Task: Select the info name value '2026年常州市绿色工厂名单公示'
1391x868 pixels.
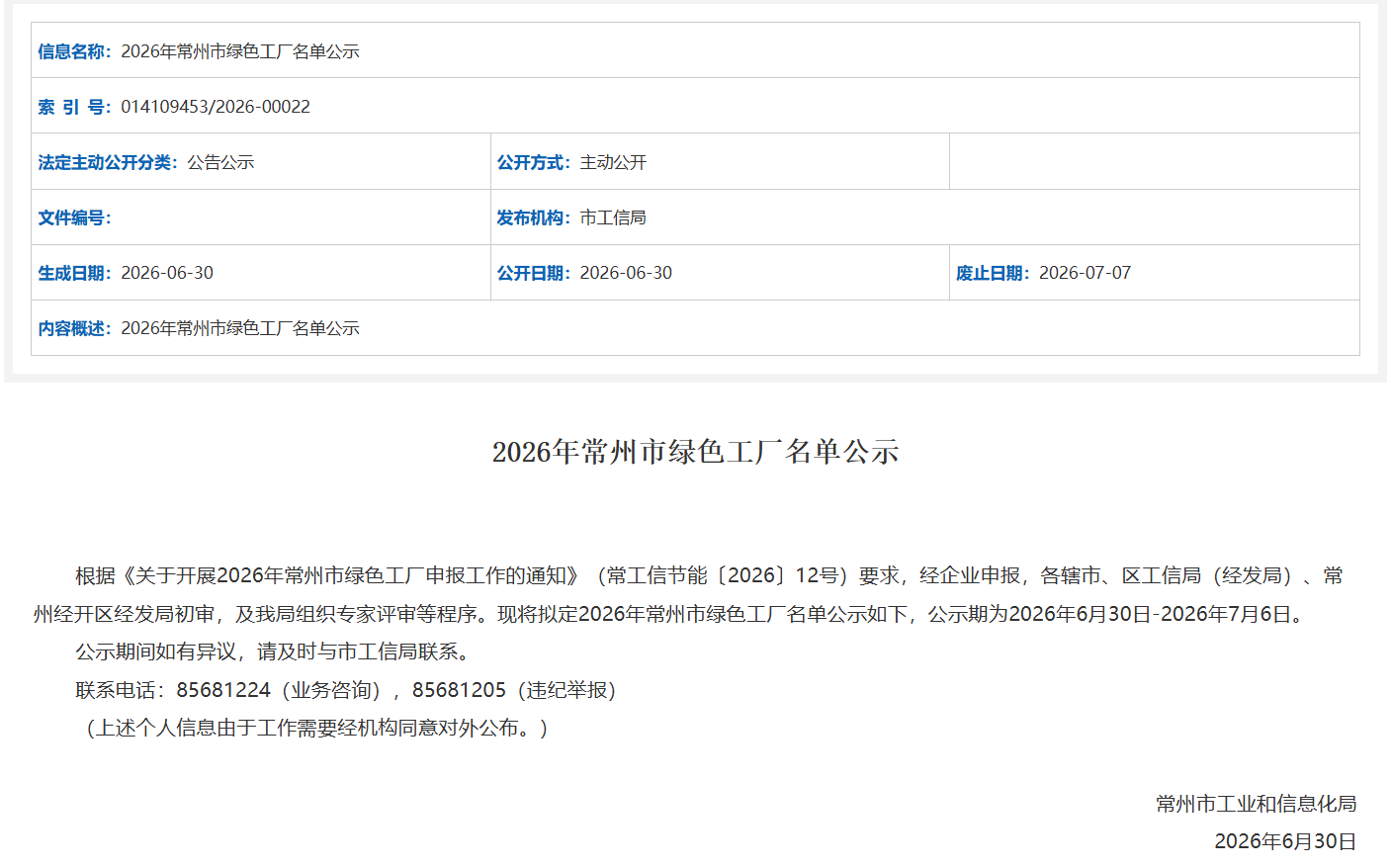Action: click(x=240, y=51)
